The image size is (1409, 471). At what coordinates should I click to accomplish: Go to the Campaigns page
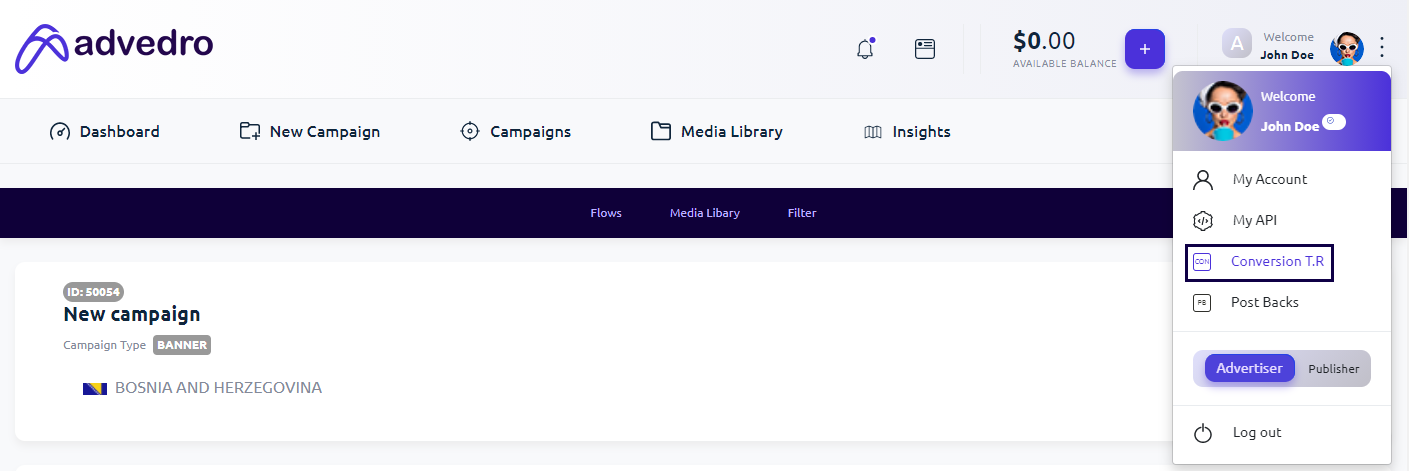(515, 132)
